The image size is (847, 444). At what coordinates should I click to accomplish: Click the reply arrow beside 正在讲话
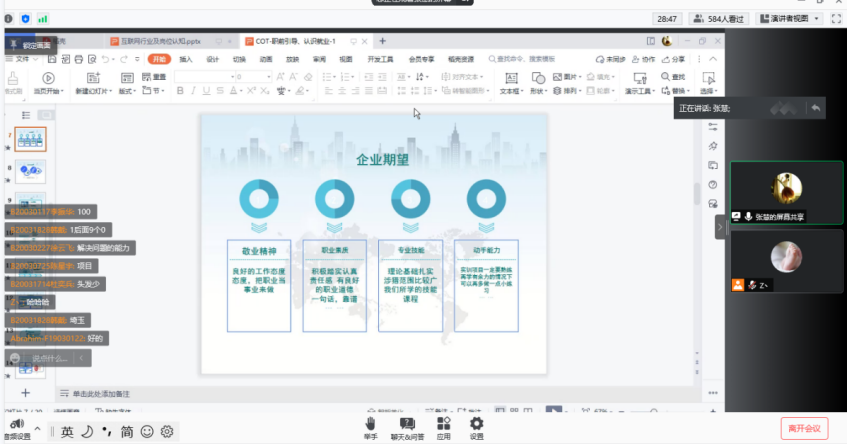(816, 108)
